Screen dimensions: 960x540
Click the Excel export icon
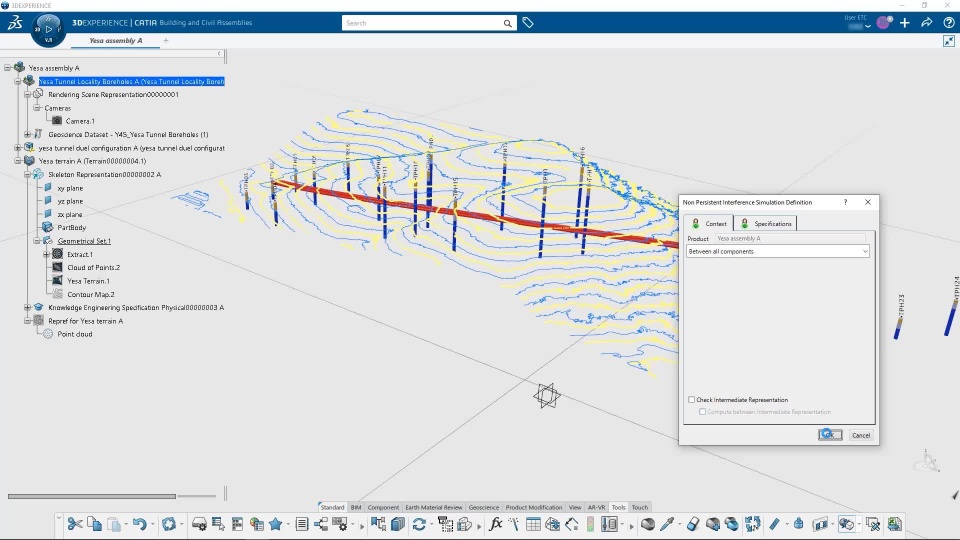894,524
